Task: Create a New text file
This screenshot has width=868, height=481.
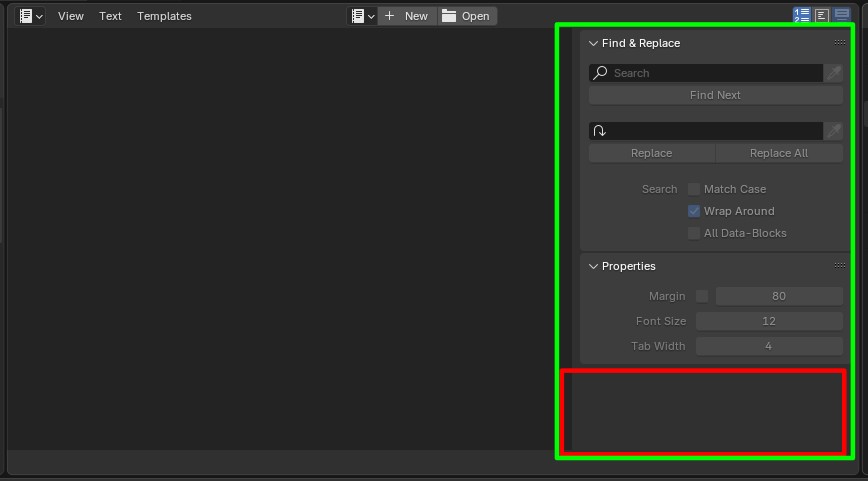Action: click(x=407, y=16)
